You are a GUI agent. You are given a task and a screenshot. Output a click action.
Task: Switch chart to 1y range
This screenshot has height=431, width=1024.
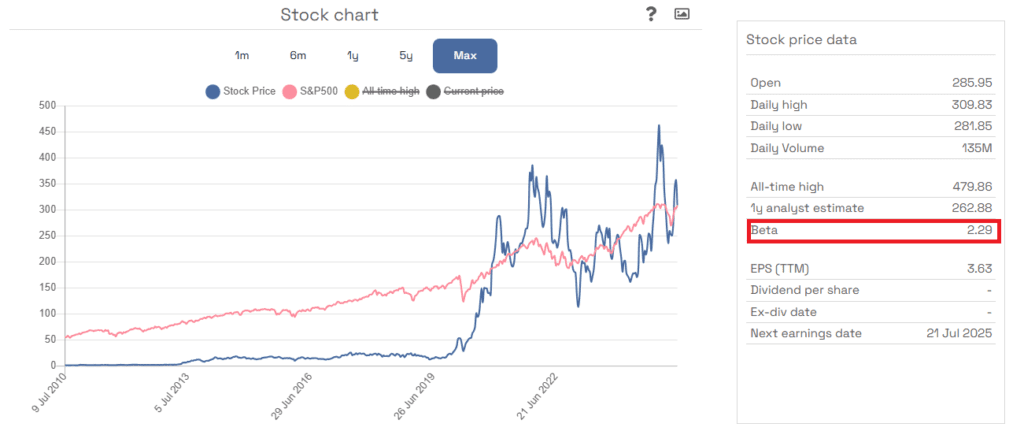coord(352,55)
